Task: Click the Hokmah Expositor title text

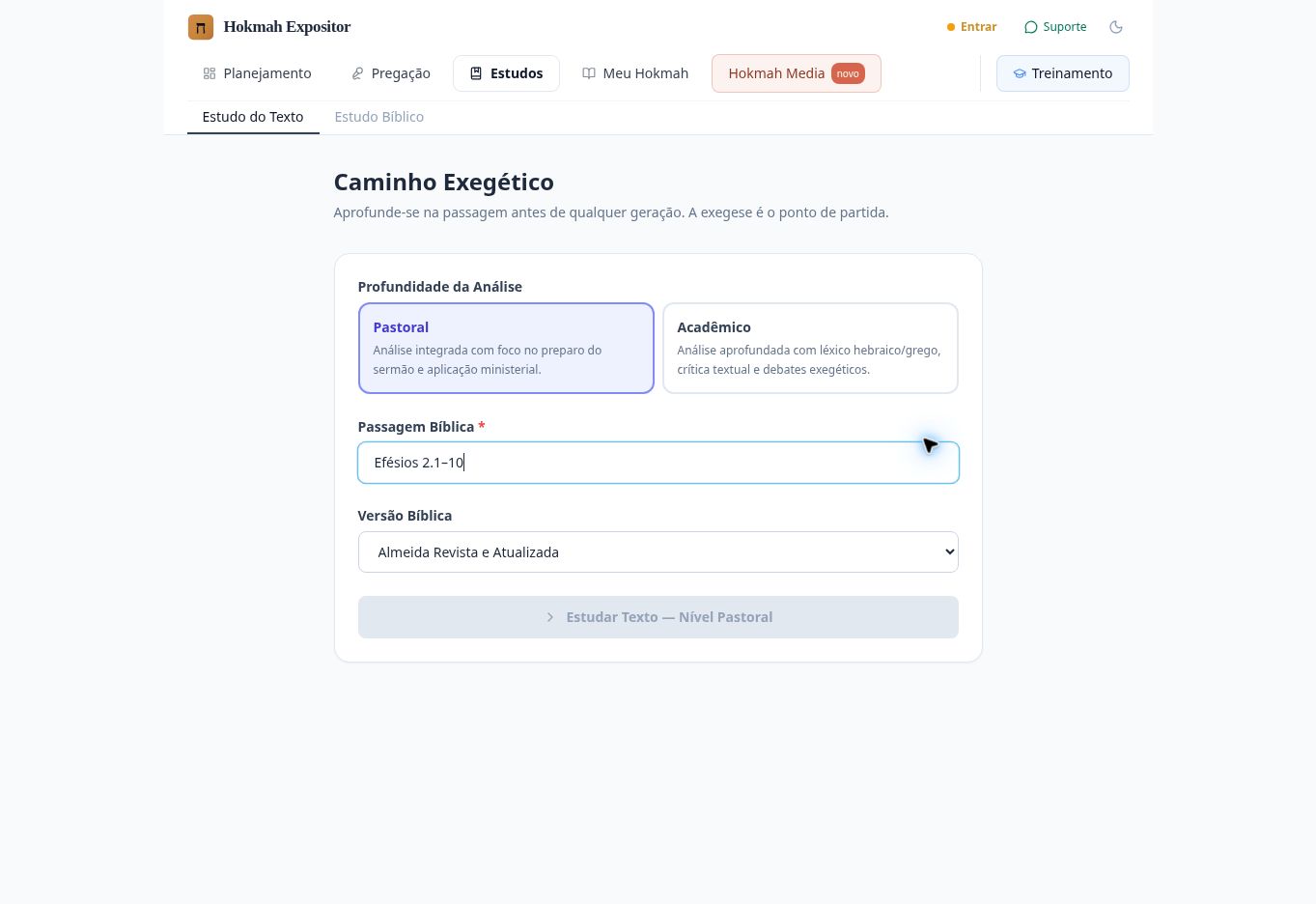Action: 288,27
